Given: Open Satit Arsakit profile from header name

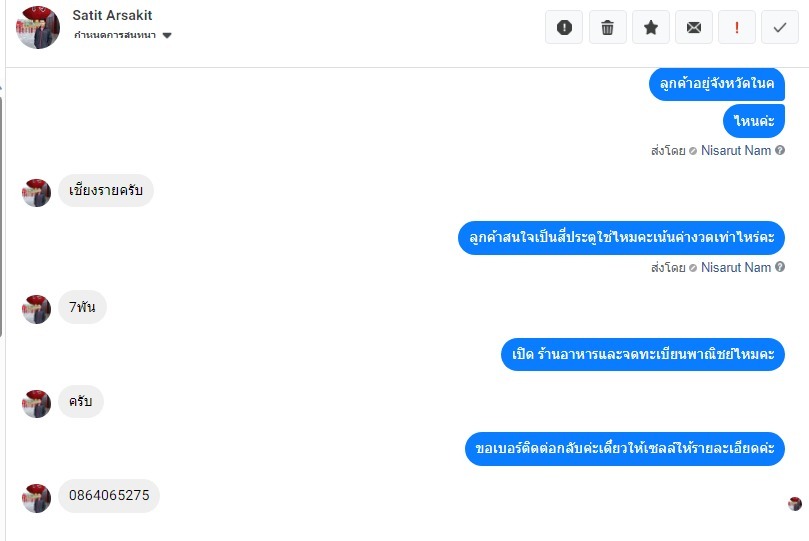Looking at the screenshot, I should (112, 15).
